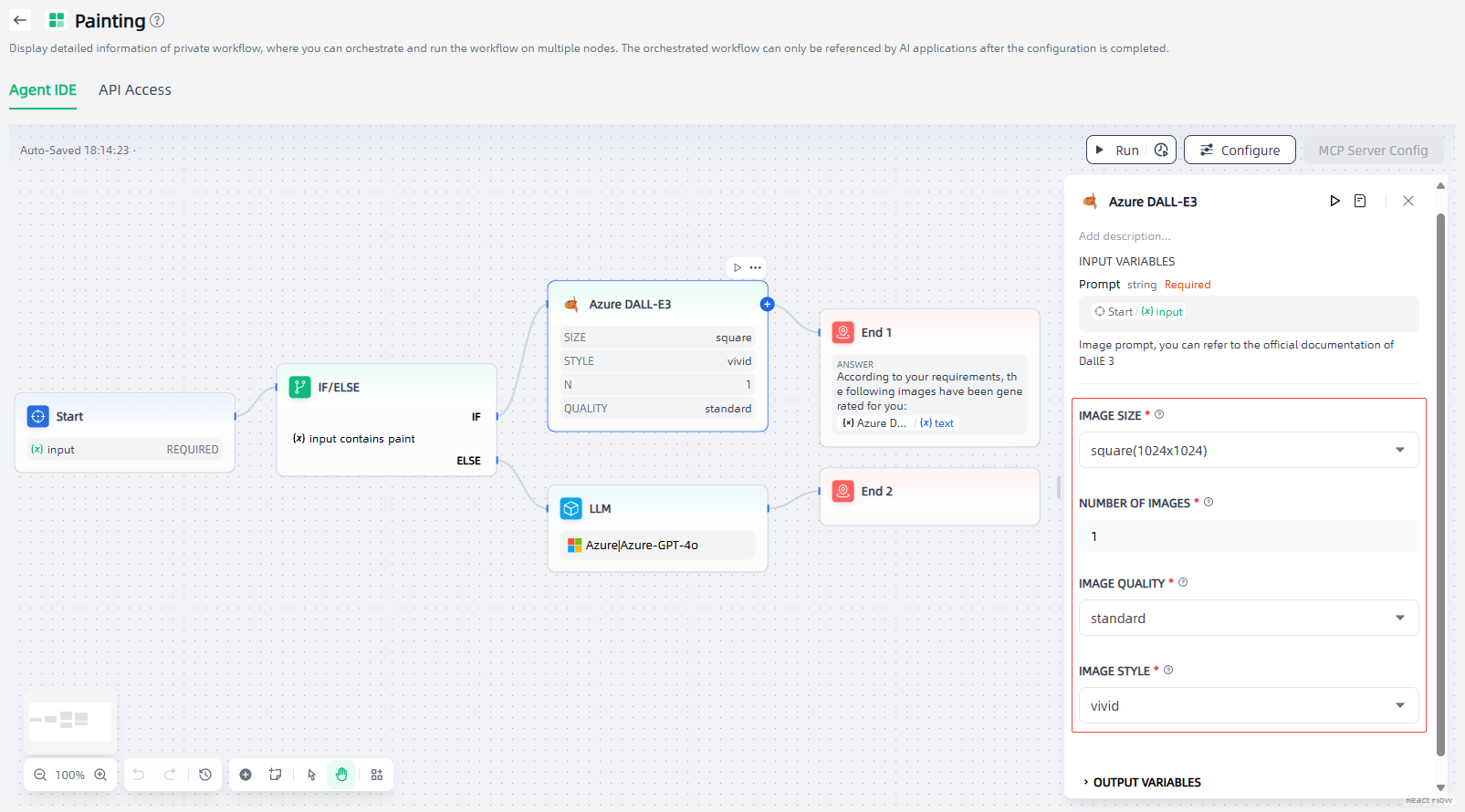Activate the hand pan mode
1465x812 pixels.
tap(341, 775)
